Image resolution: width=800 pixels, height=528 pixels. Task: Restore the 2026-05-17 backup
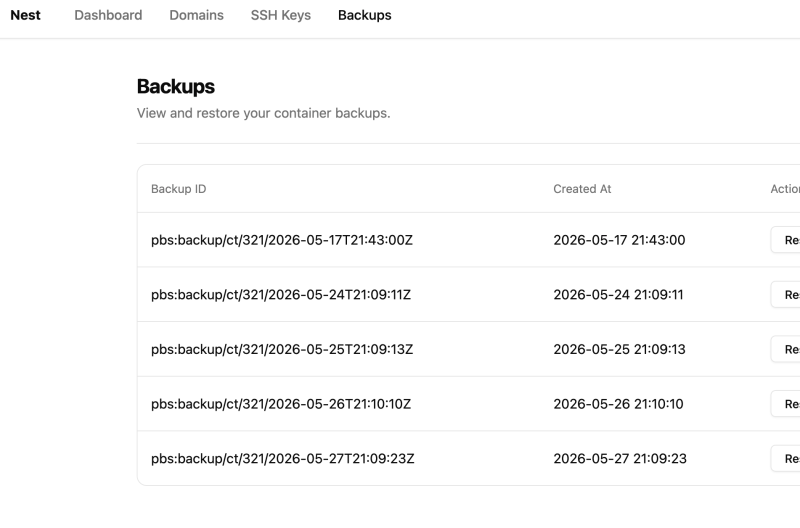point(786,240)
